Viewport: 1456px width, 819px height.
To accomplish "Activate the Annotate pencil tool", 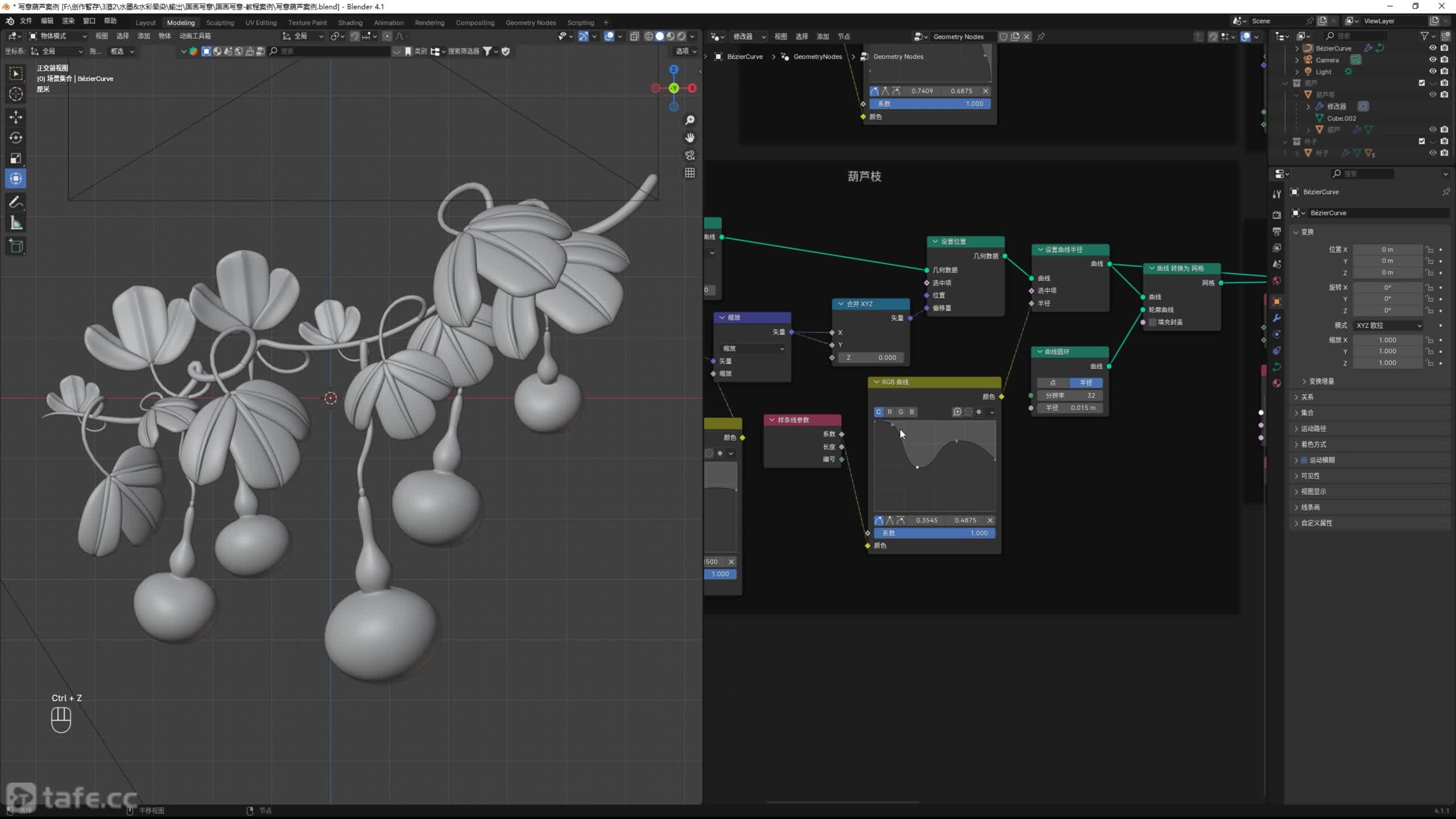I will 16,202.
